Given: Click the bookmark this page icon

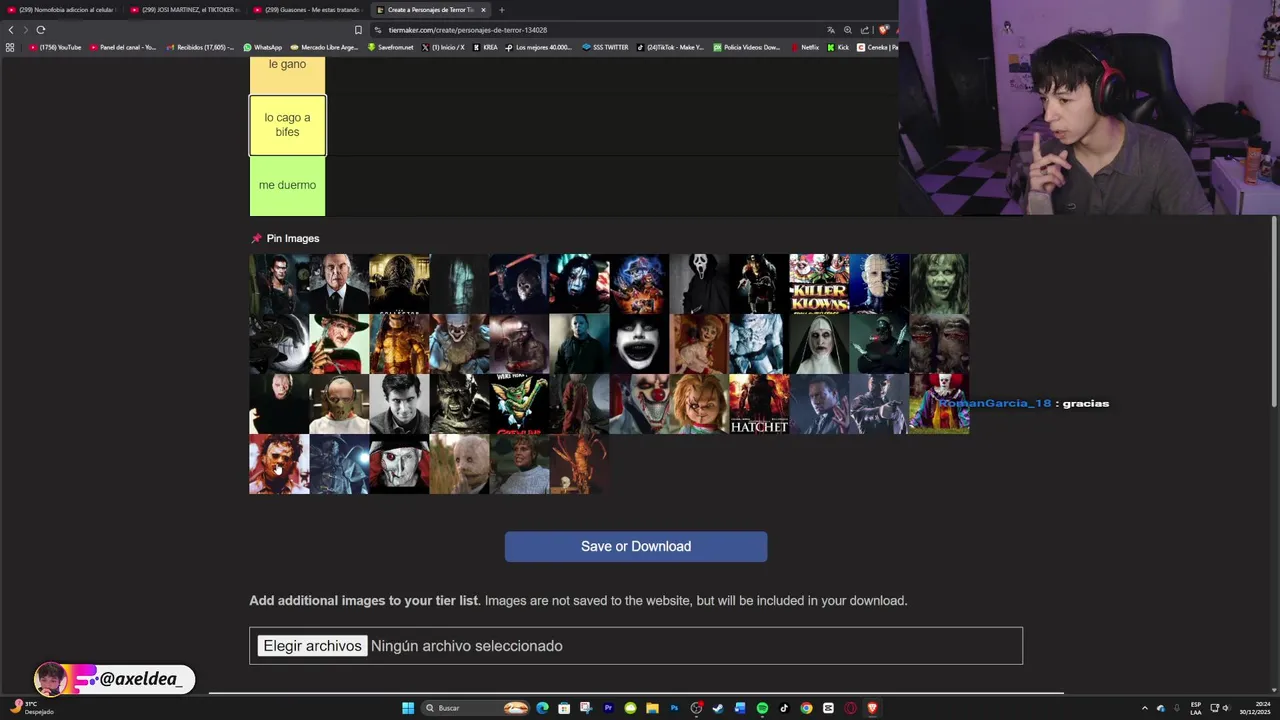Looking at the screenshot, I should tap(358, 30).
